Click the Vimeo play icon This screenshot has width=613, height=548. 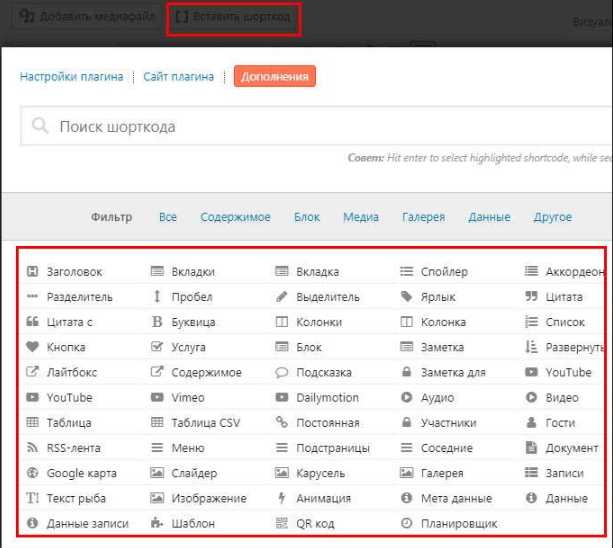(x=157, y=397)
